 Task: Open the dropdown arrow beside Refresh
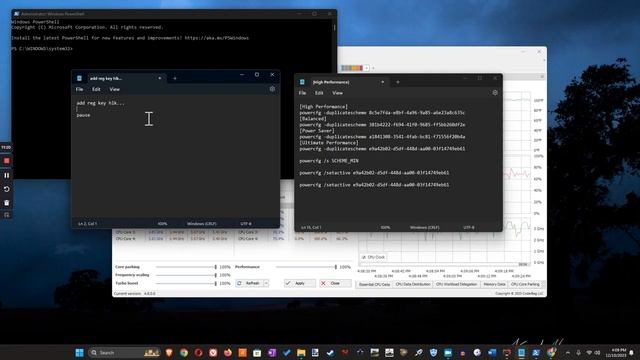pyautogui.click(x=266, y=283)
